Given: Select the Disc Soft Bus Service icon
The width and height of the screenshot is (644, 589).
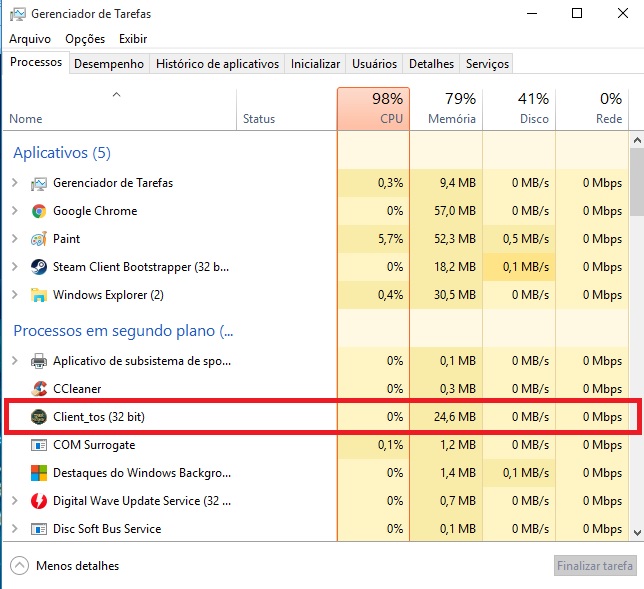Looking at the screenshot, I should pos(39,529).
